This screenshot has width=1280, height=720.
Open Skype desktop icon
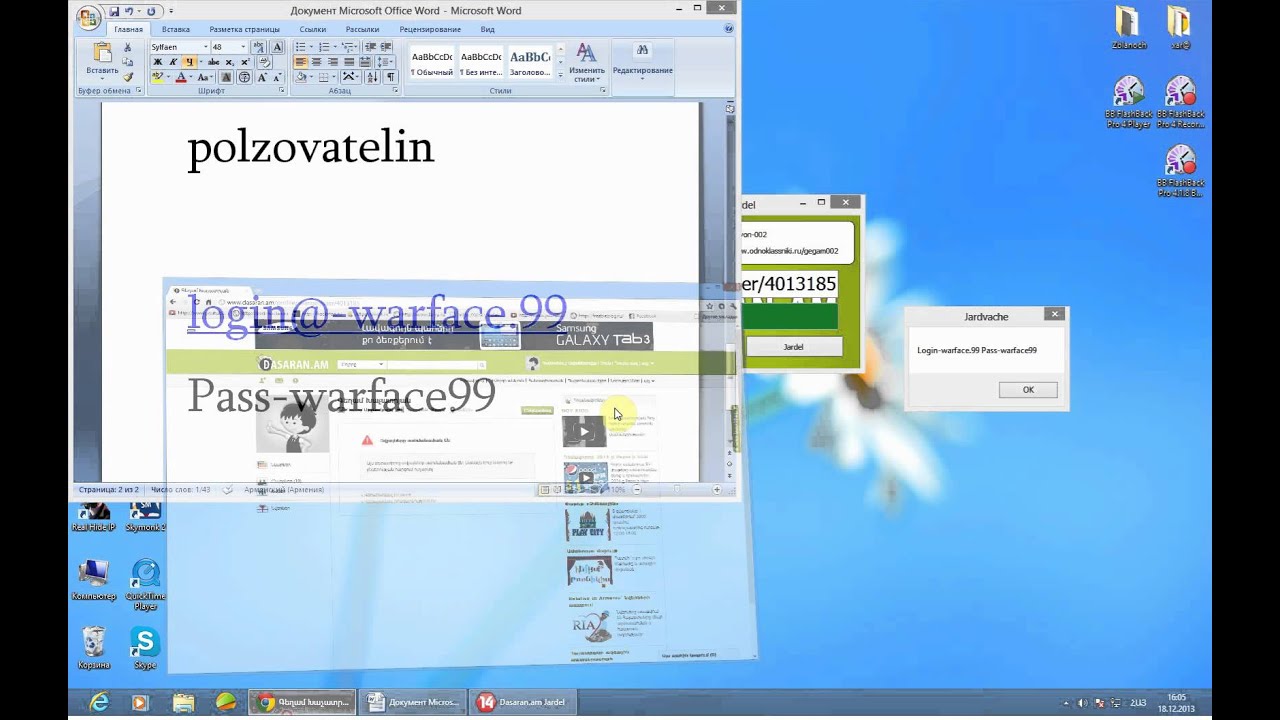click(x=145, y=645)
